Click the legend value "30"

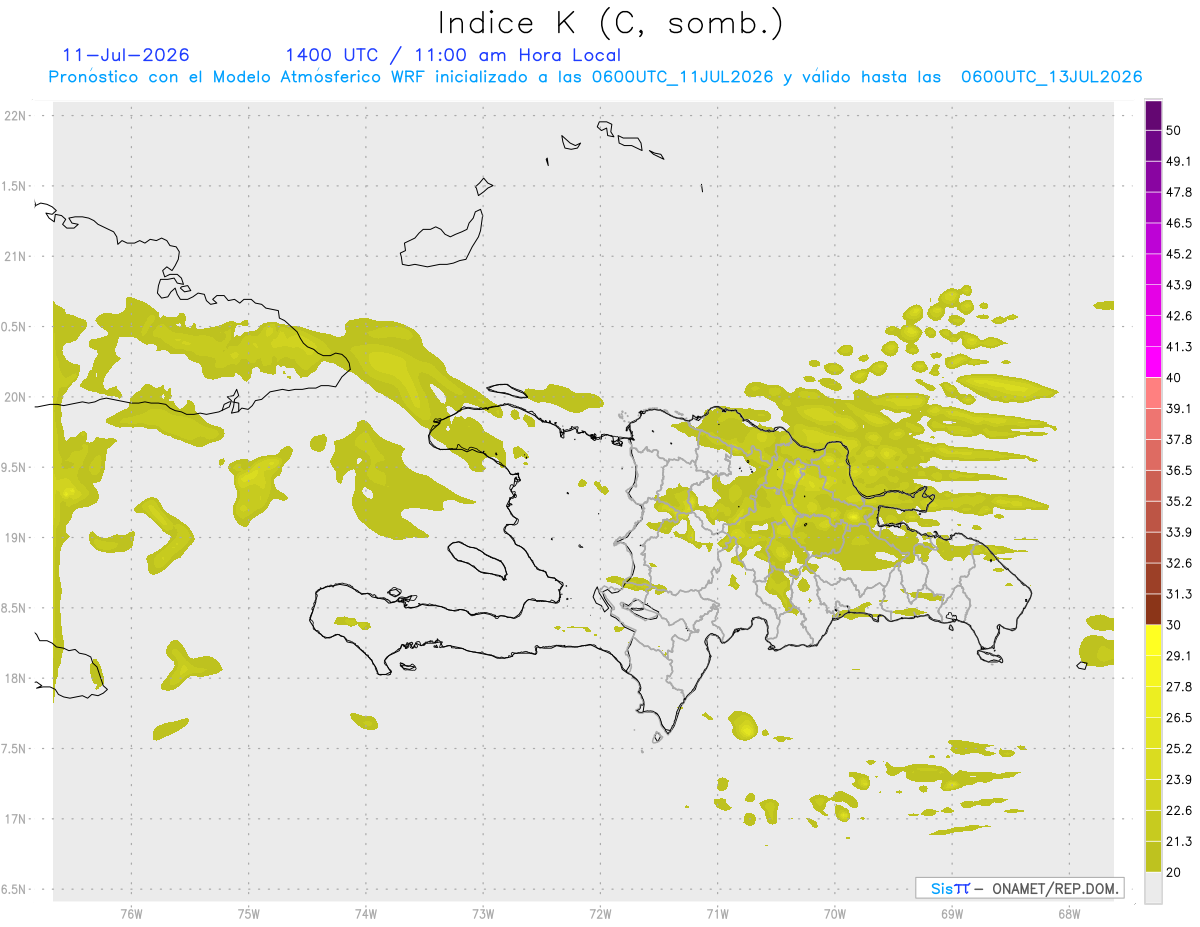tap(1176, 625)
